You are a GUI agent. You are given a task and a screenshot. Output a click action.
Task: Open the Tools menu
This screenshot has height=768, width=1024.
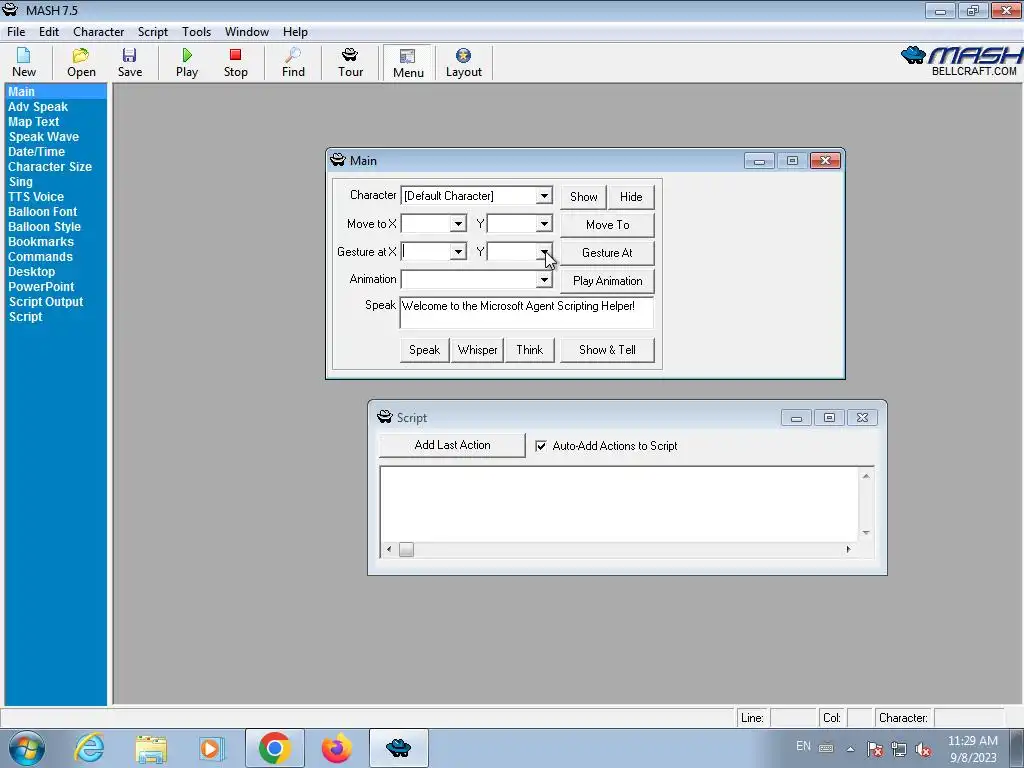point(197,31)
